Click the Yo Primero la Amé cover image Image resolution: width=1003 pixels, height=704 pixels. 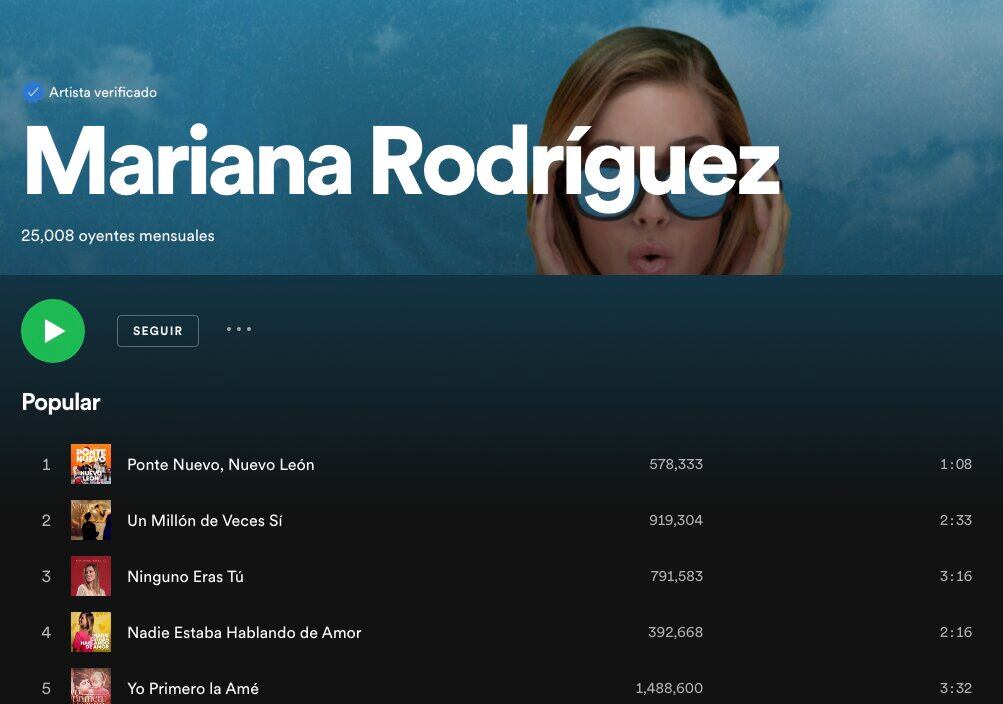[x=91, y=687]
